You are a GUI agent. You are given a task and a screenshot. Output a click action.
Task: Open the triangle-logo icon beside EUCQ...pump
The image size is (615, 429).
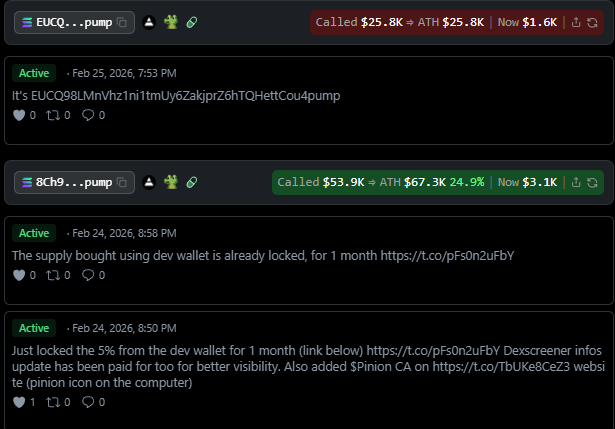149,22
